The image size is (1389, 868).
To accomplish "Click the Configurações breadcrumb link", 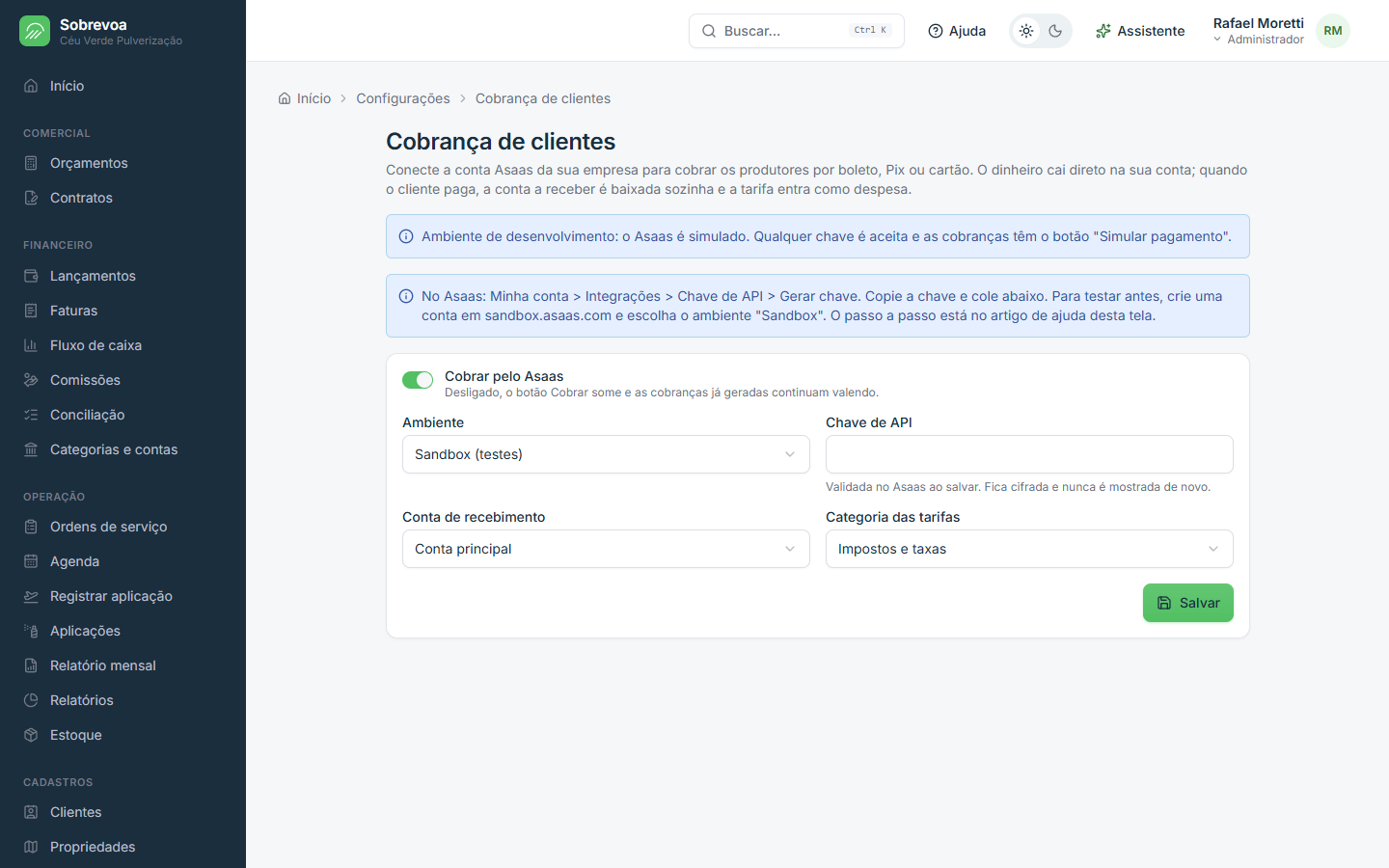I will 403,98.
